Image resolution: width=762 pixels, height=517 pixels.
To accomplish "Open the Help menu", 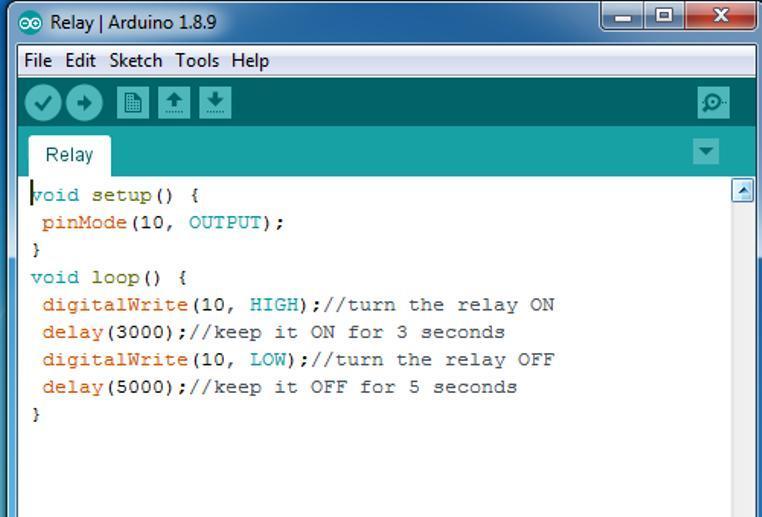I will tap(250, 61).
